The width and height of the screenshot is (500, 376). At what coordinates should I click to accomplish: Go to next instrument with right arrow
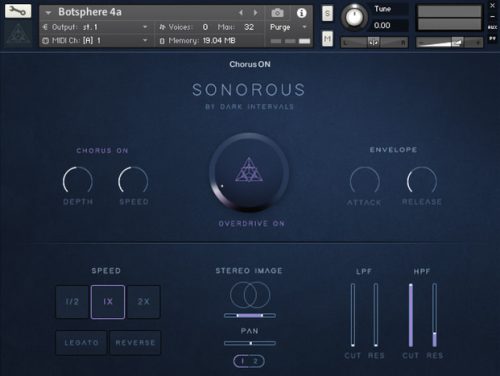tap(255, 13)
